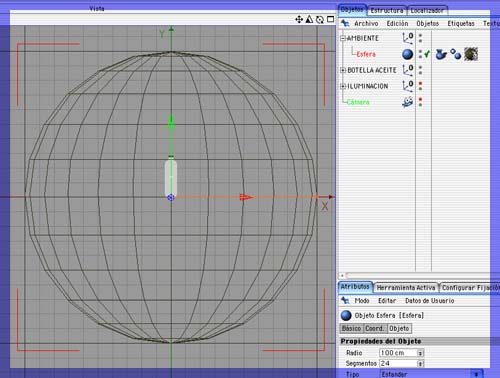Click the Coord. properties button
This screenshot has width=500, height=378.
375,328
